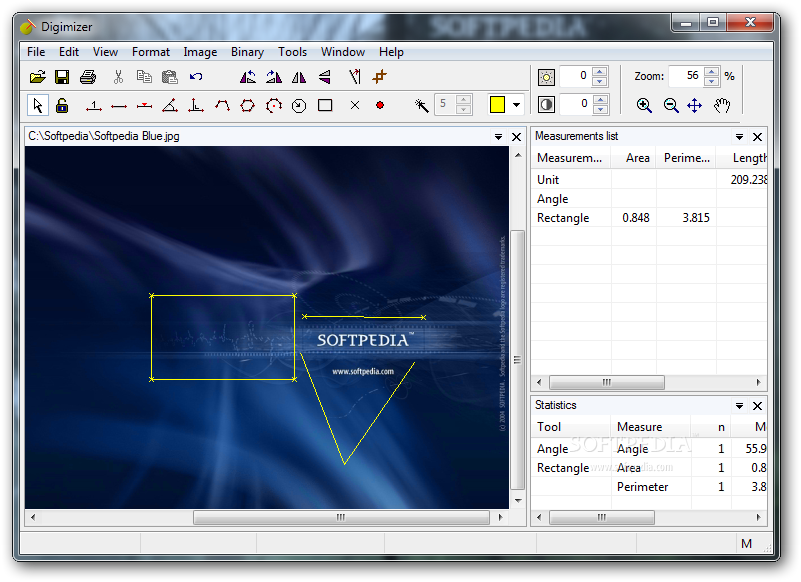Screen dimensions: 801x582
Task: Select the red dot marker tool
Action: [380, 105]
